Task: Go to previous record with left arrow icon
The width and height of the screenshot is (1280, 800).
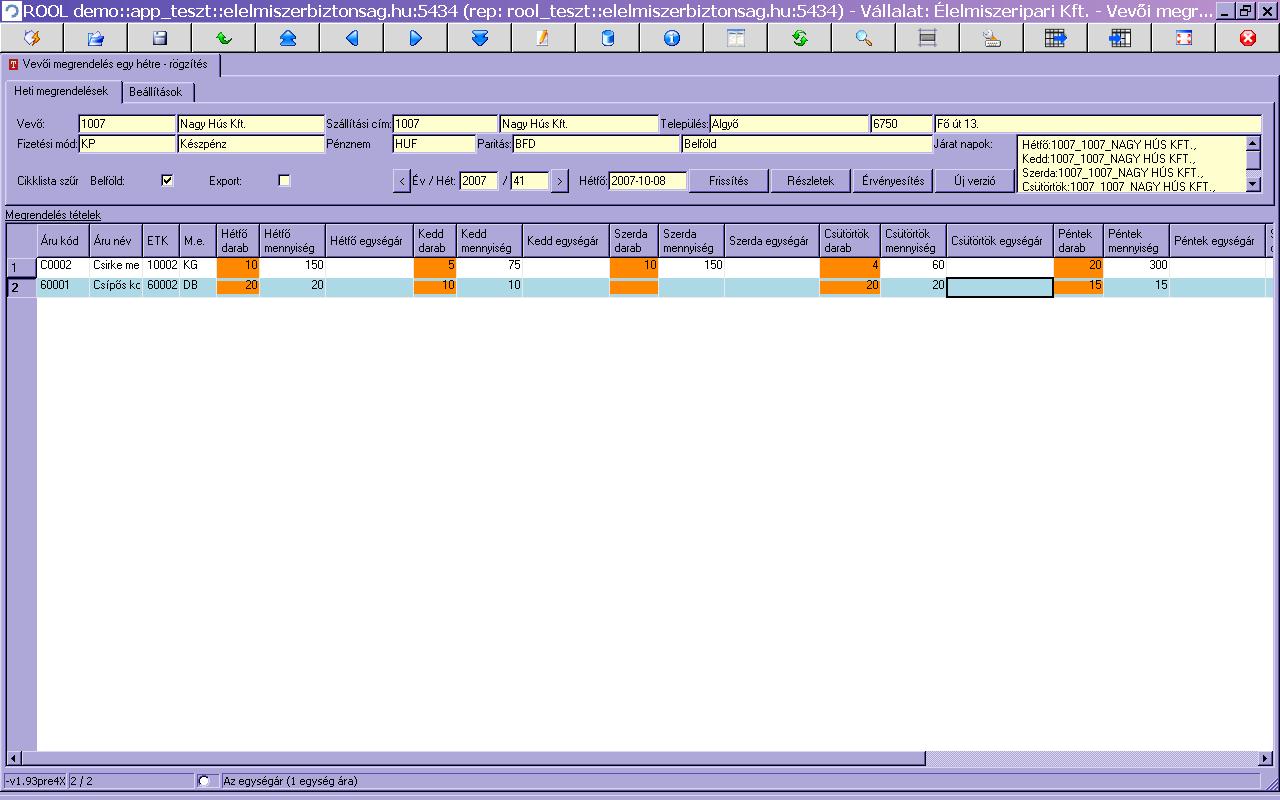Action: 351,38
